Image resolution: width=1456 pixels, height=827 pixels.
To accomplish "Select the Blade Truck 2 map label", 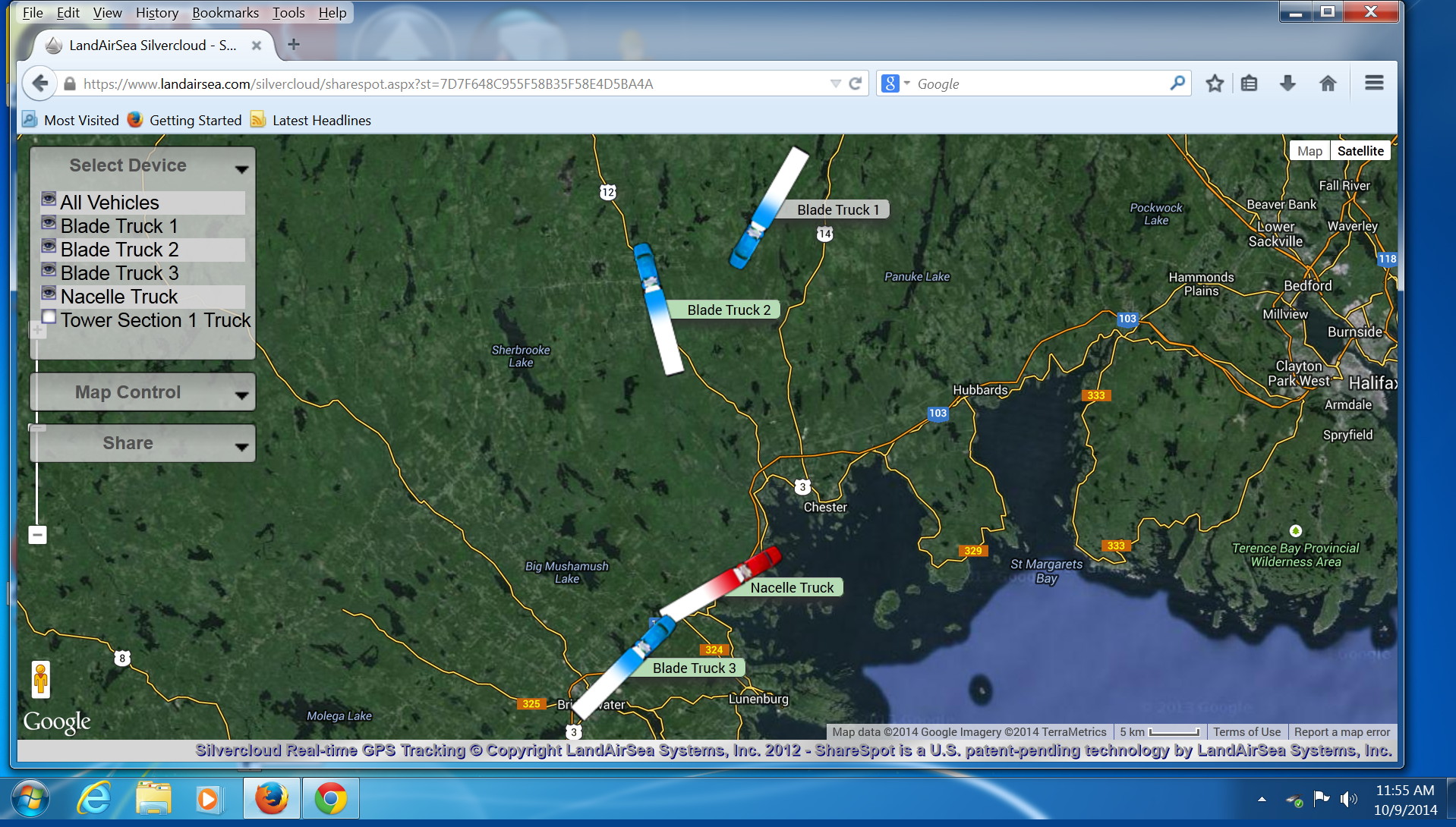I will (729, 310).
